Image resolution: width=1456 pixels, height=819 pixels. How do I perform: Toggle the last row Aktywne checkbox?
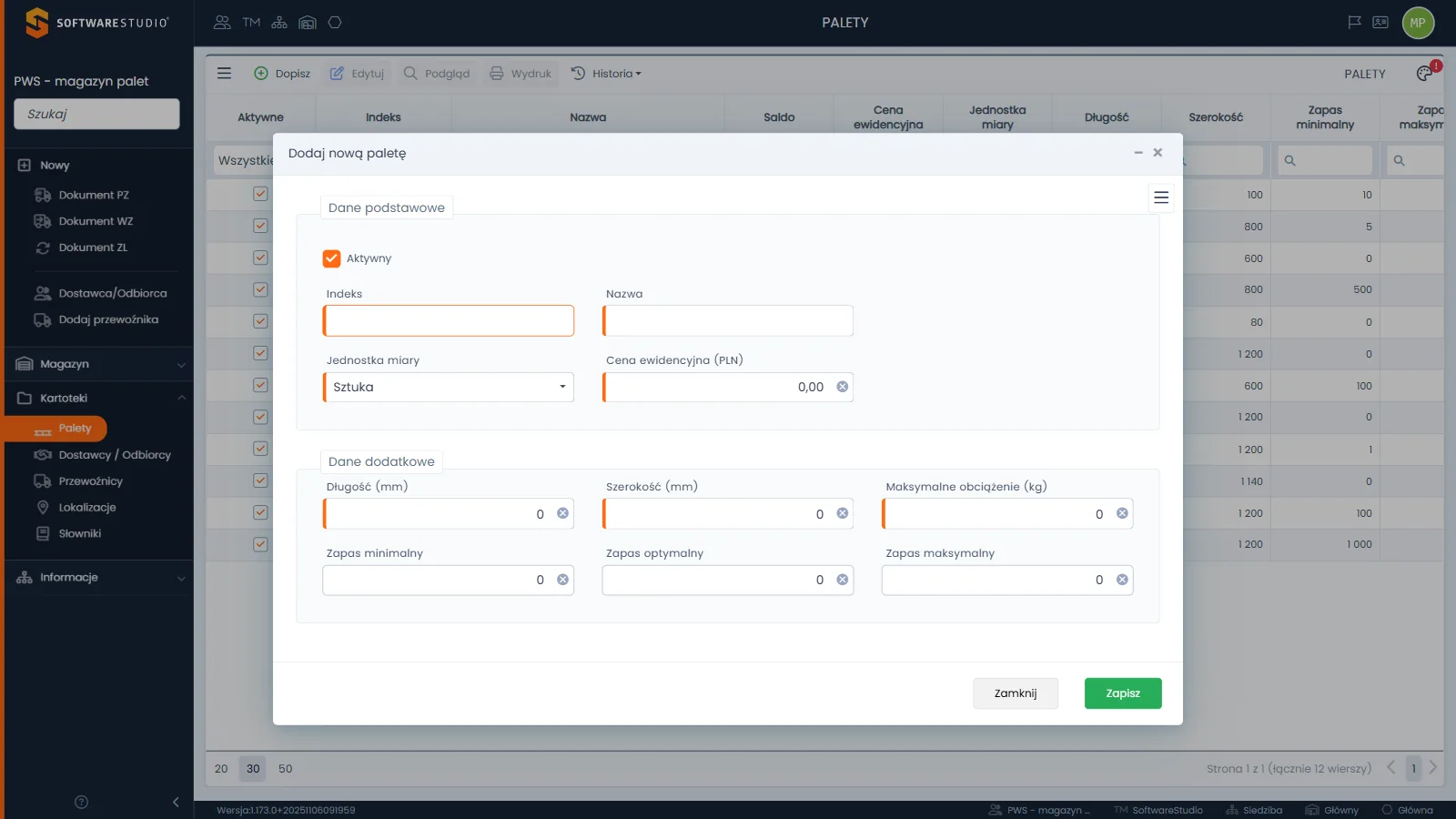click(x=260, y=544)
